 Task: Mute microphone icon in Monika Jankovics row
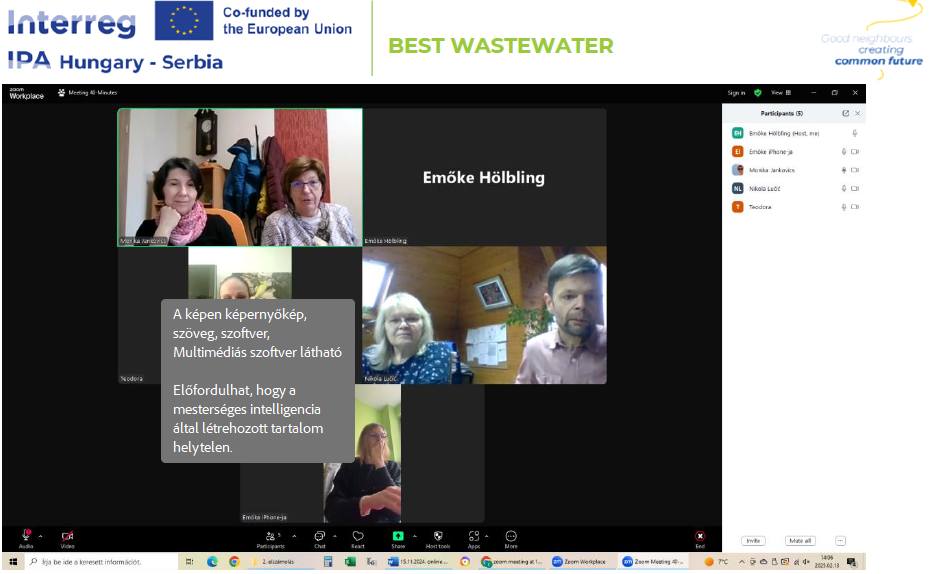pos(844,170)
